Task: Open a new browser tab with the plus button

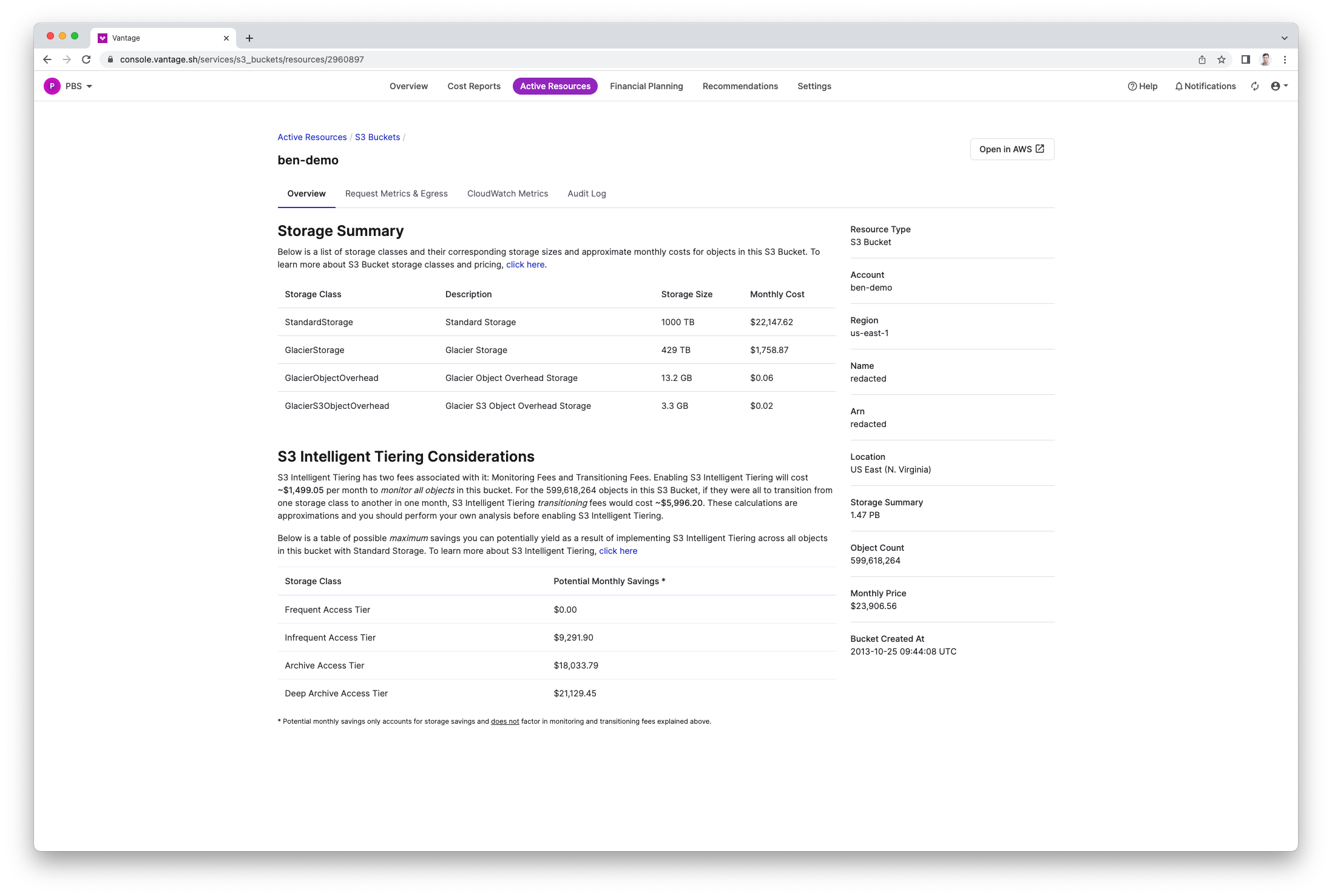Action: 249,38
